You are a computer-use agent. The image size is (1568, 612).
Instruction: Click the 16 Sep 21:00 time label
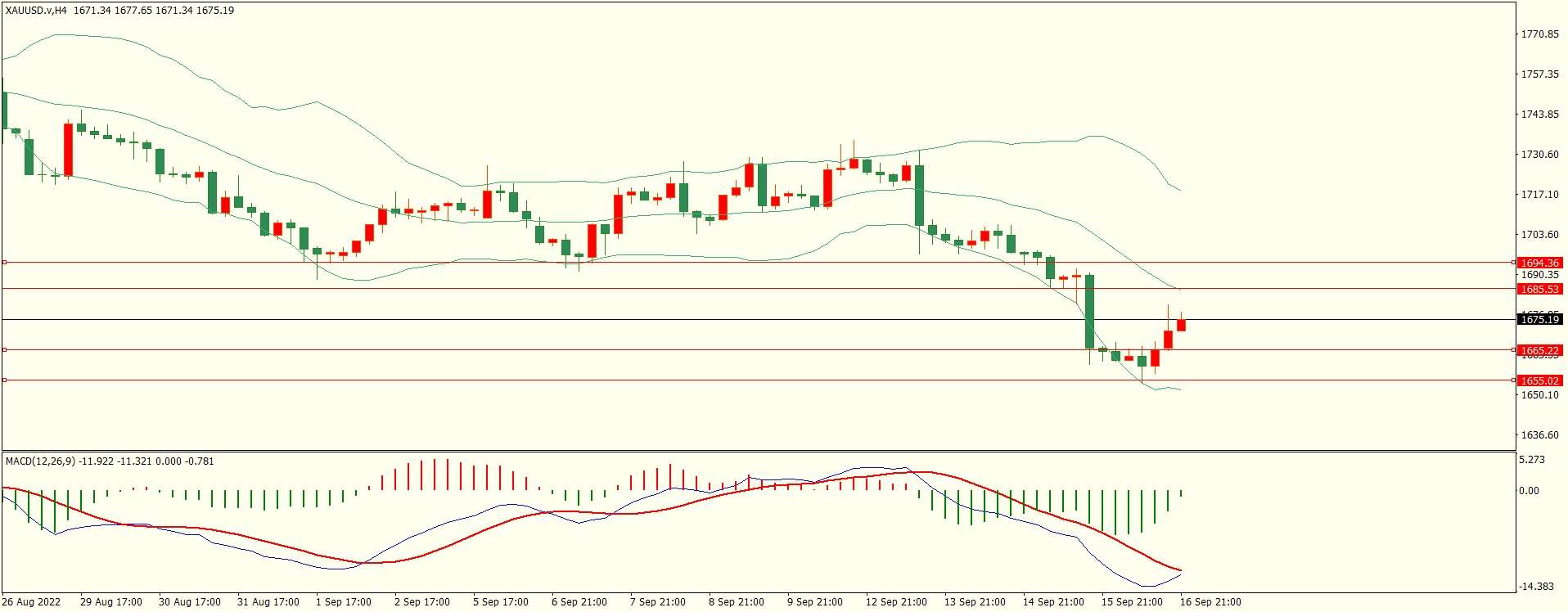pos(1210,601)
